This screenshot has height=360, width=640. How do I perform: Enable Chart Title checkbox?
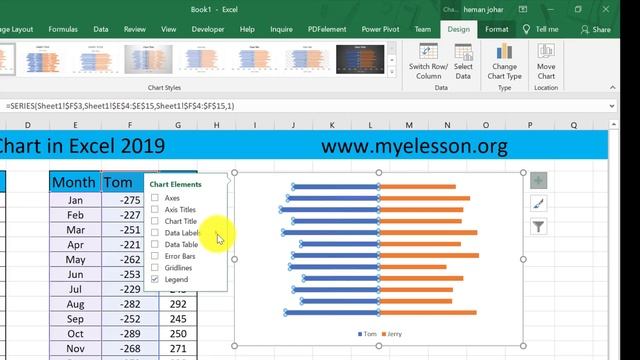click(155, 221)
